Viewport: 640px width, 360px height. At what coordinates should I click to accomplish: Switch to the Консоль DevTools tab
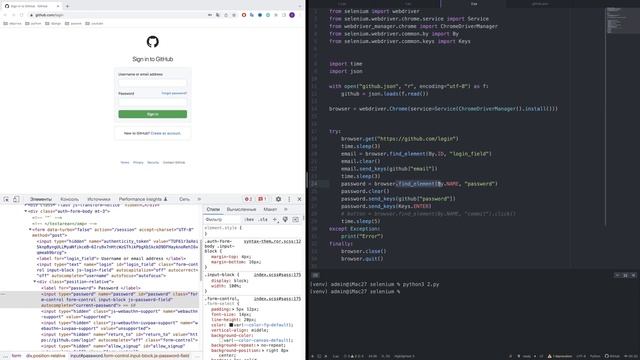tap(70, 199)
